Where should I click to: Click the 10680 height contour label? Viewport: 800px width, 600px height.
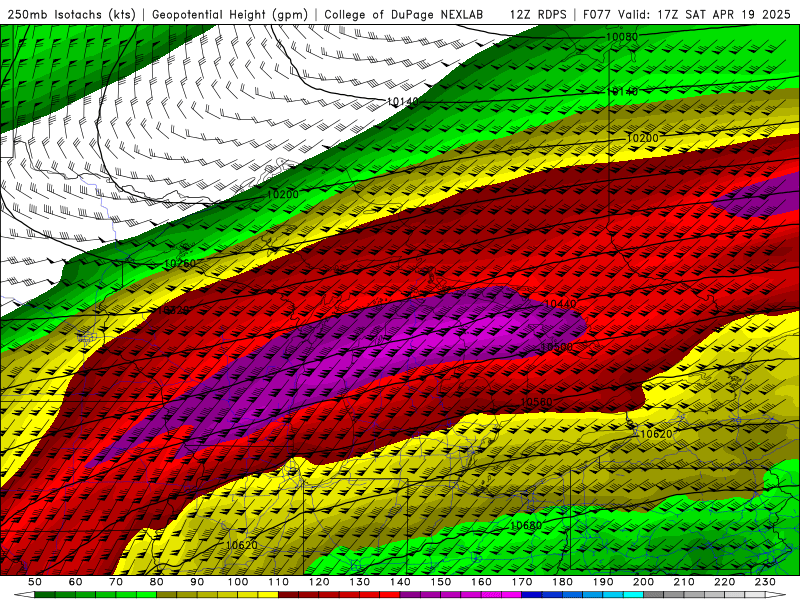(526, 525)
